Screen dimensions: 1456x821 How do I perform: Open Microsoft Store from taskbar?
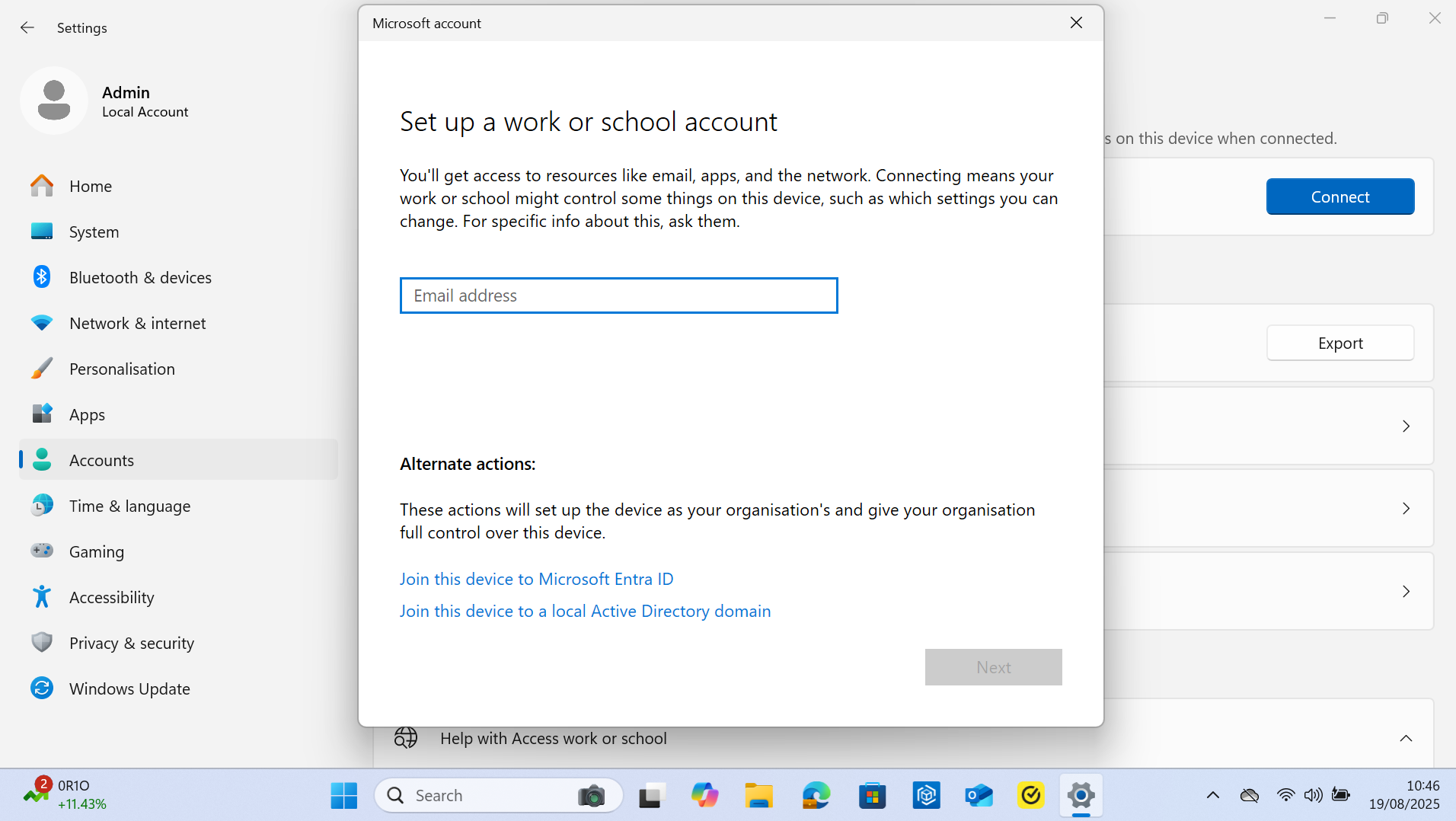tap(872, 796)
